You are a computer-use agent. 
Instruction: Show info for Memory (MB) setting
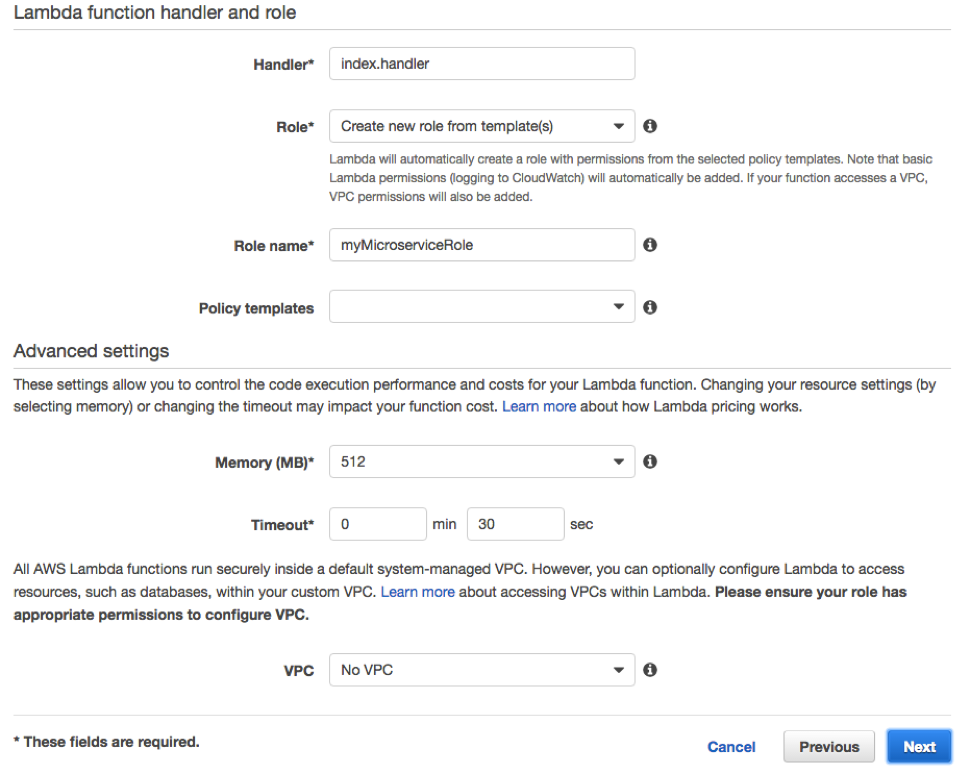[650, 462]
